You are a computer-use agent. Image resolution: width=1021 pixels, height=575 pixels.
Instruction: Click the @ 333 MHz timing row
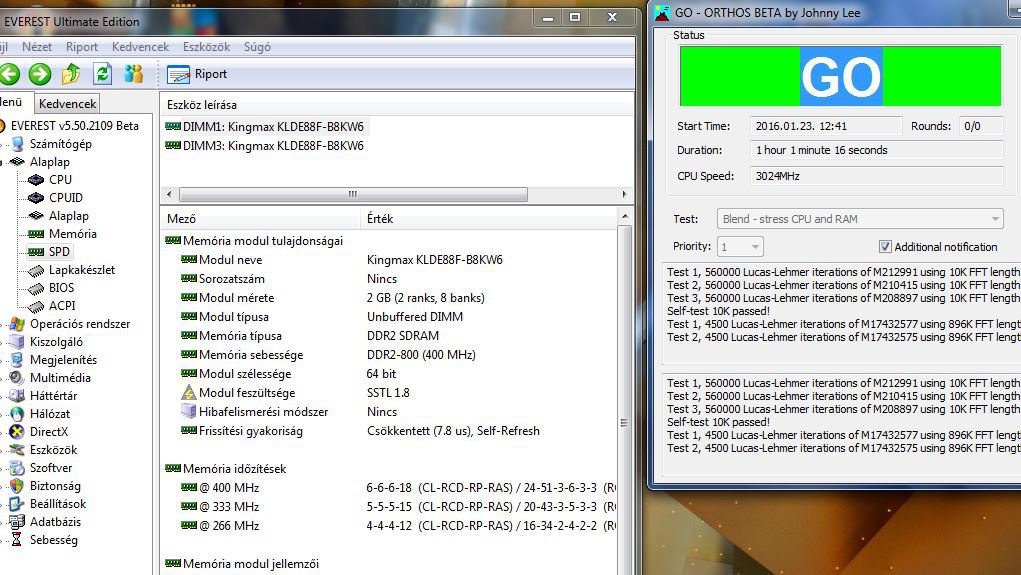tap(389, 507)
